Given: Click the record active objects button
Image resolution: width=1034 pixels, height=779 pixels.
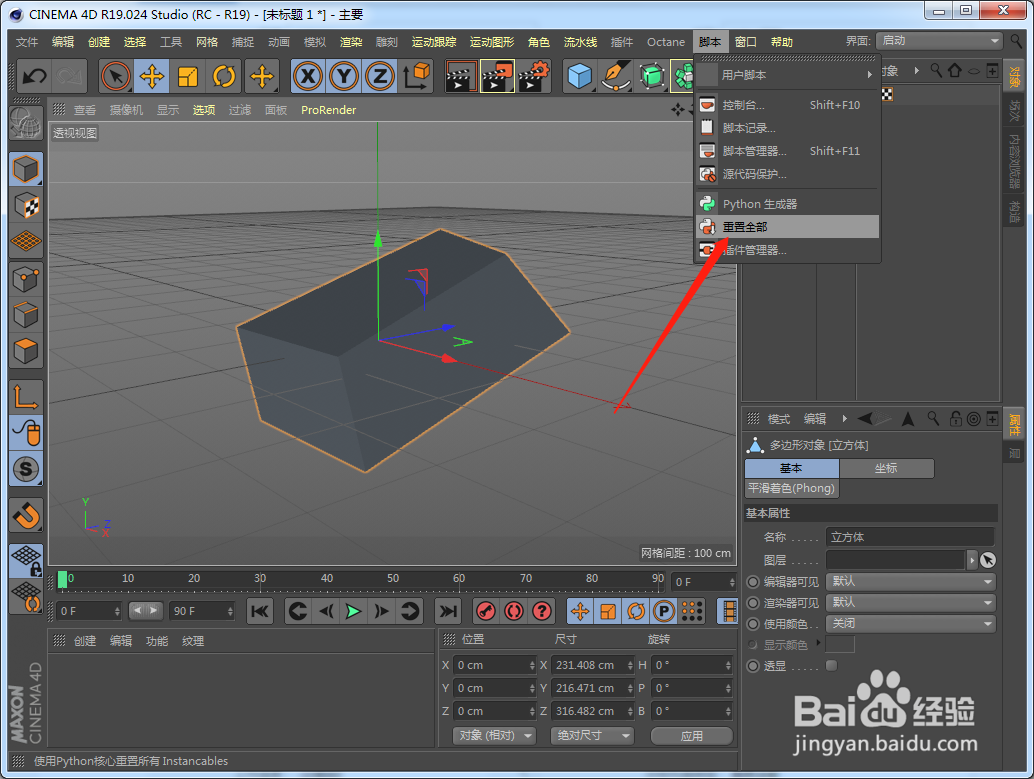Looking at the screenshot, I should (486, 611).
